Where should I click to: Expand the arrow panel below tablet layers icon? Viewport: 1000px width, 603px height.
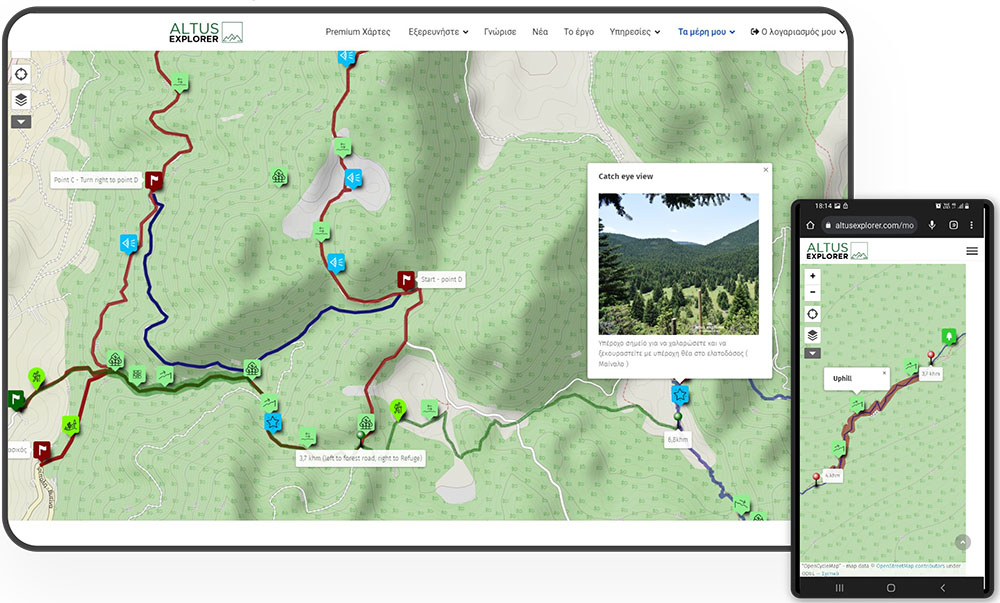21,122
